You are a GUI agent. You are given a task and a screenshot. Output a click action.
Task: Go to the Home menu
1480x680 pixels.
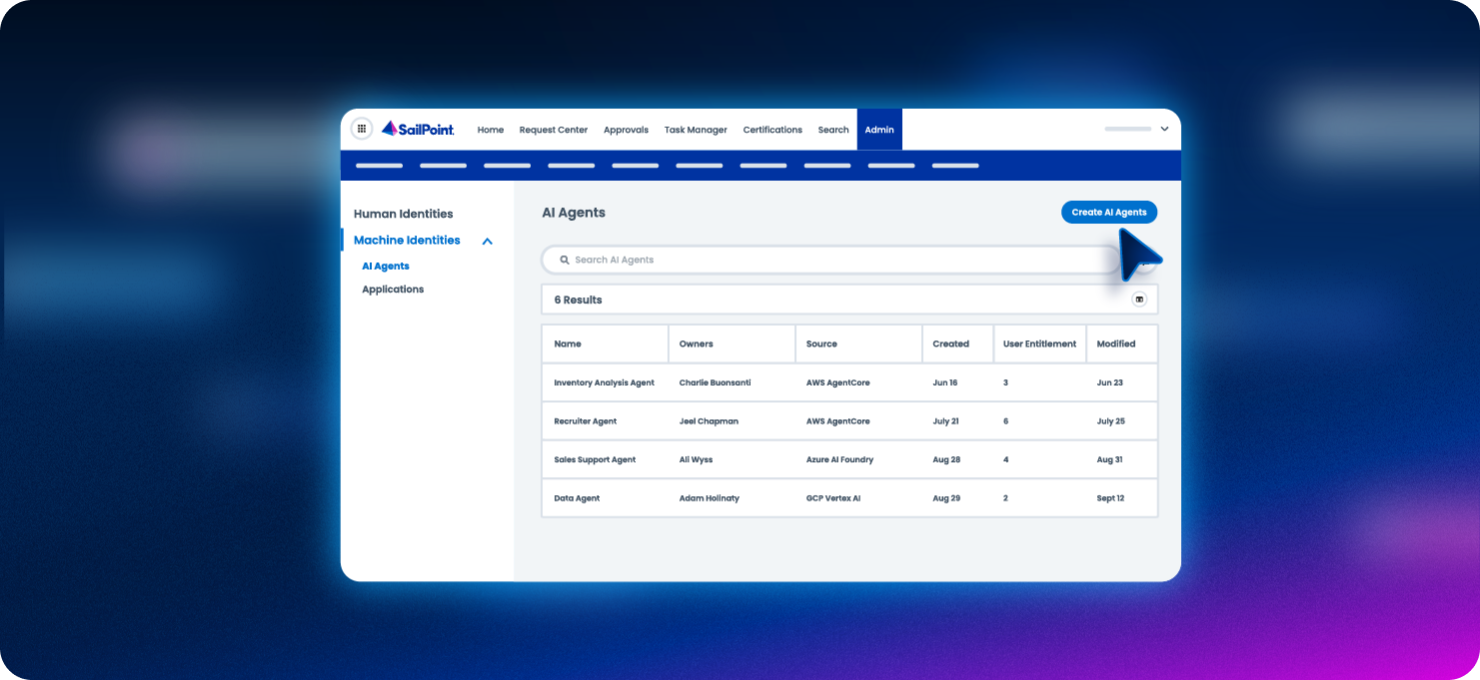click(490, 130)
